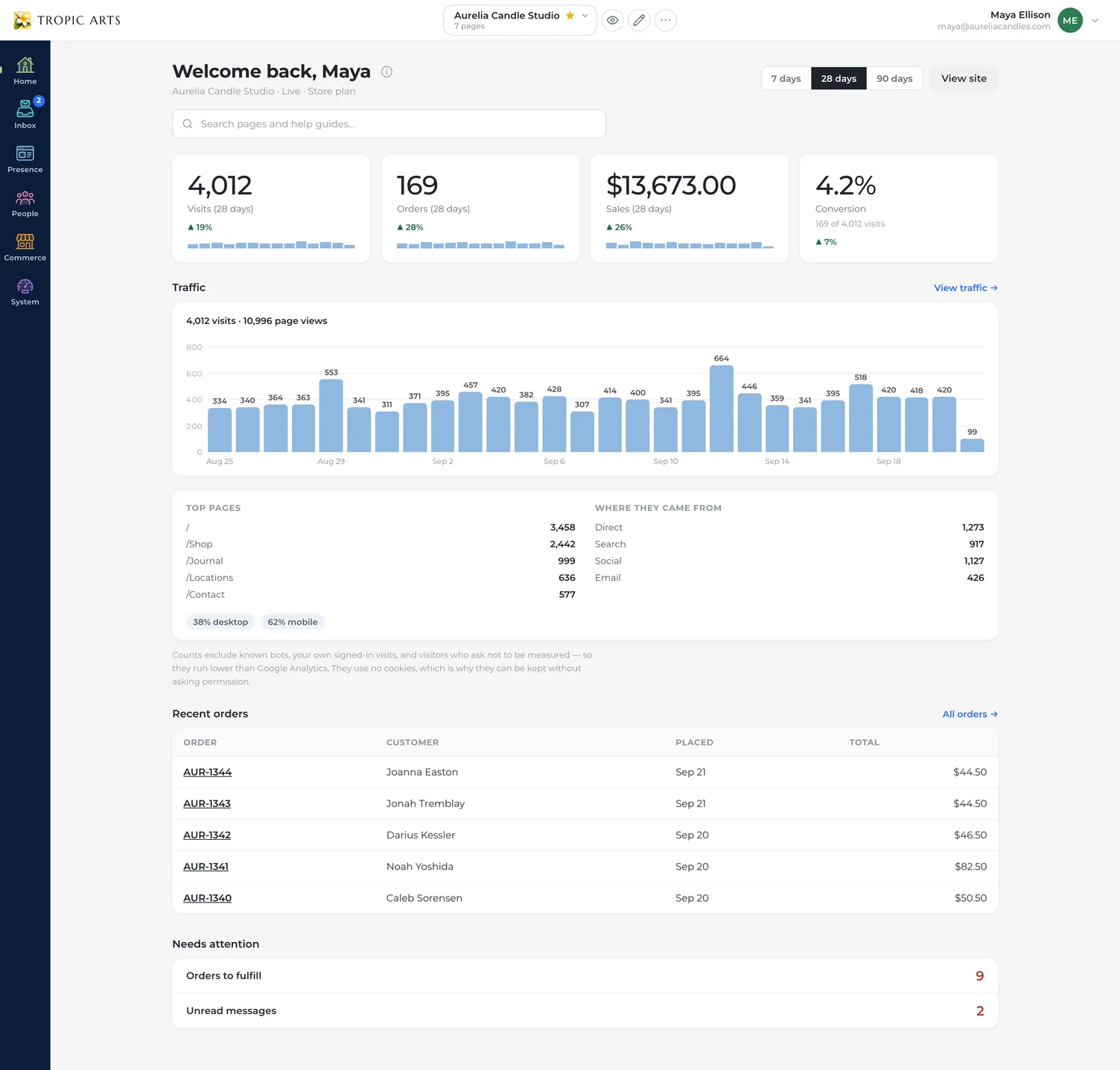
Task: Click the info icon beside Welcome back
Action: (386, 71)
